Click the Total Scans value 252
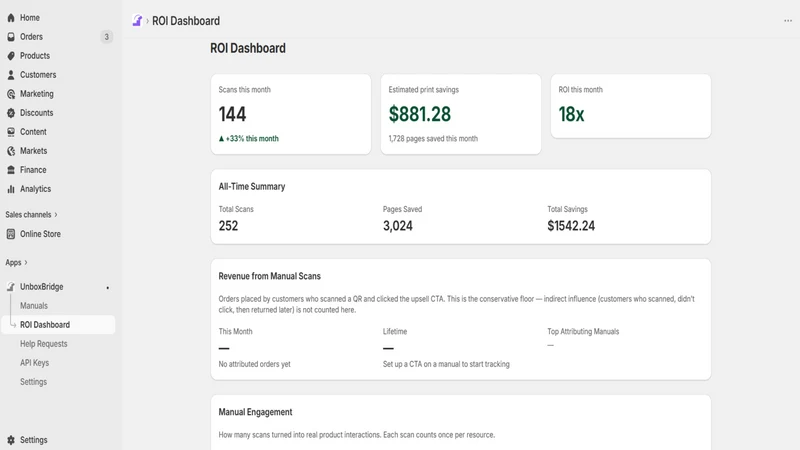Viewport: 800px width, 450px height. click(x=228, y=226)
